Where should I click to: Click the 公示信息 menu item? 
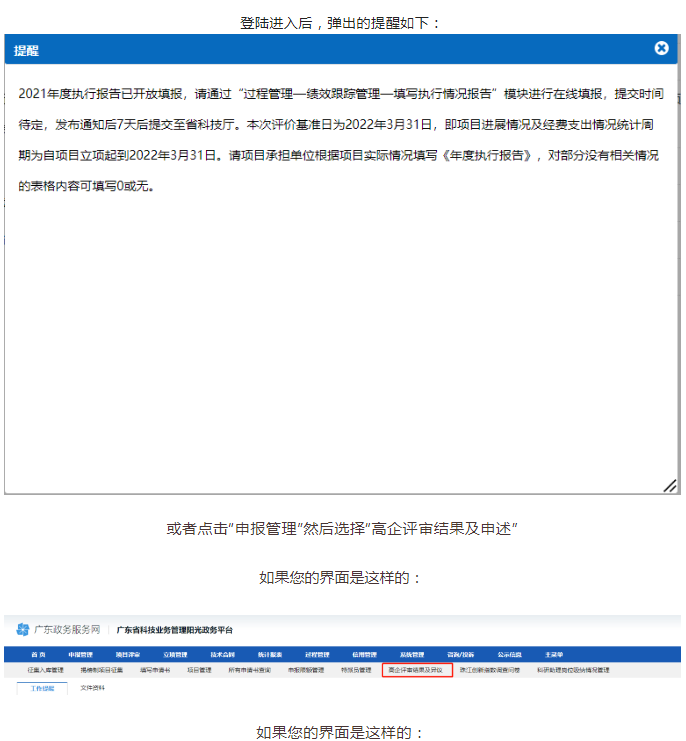[x=508, y=654]
